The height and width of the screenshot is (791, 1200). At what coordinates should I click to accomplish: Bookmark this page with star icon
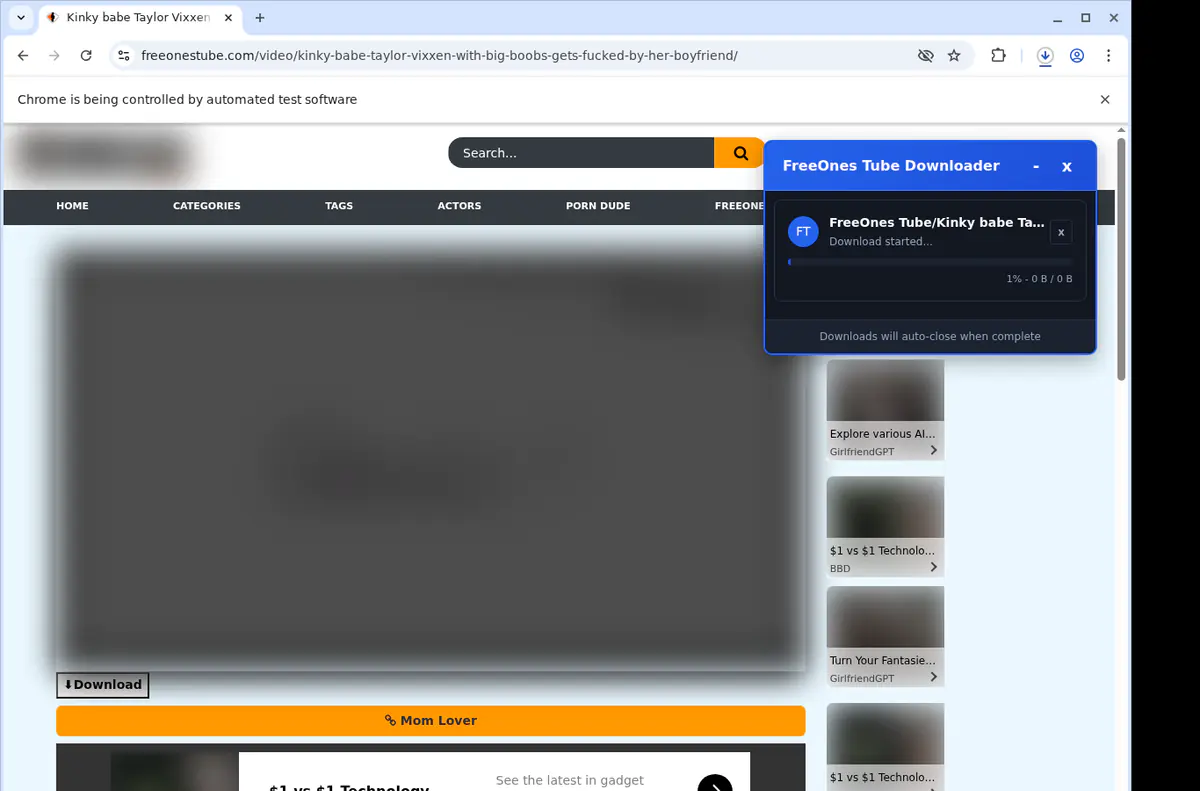click(x=954, y=56)
